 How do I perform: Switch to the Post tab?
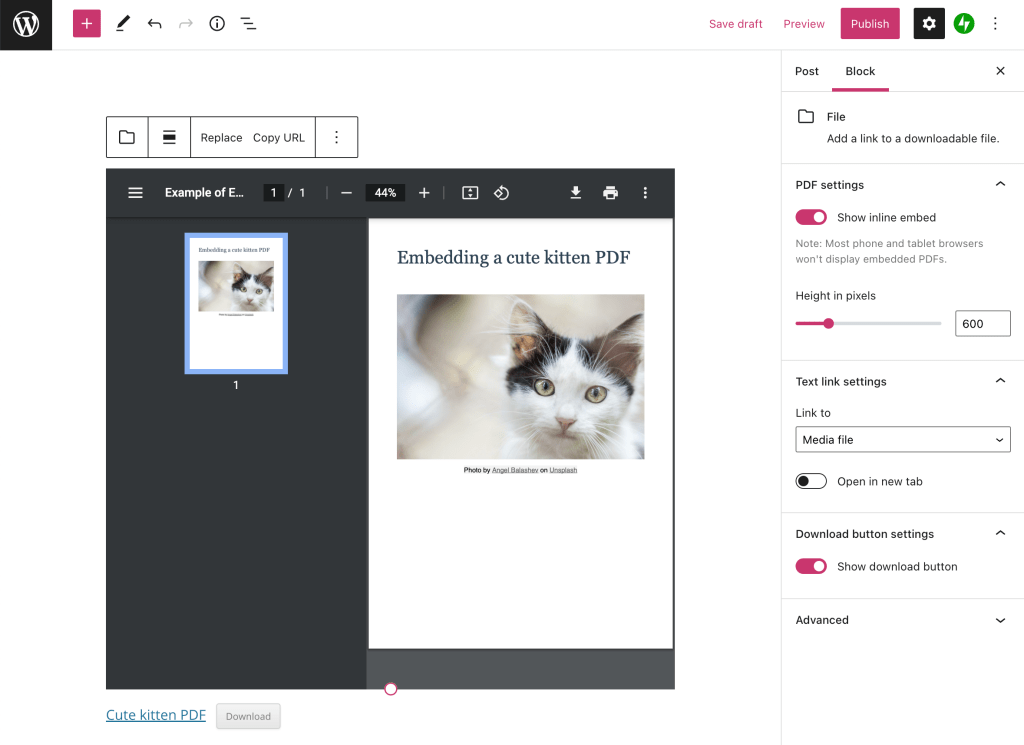tap(807, 71)
